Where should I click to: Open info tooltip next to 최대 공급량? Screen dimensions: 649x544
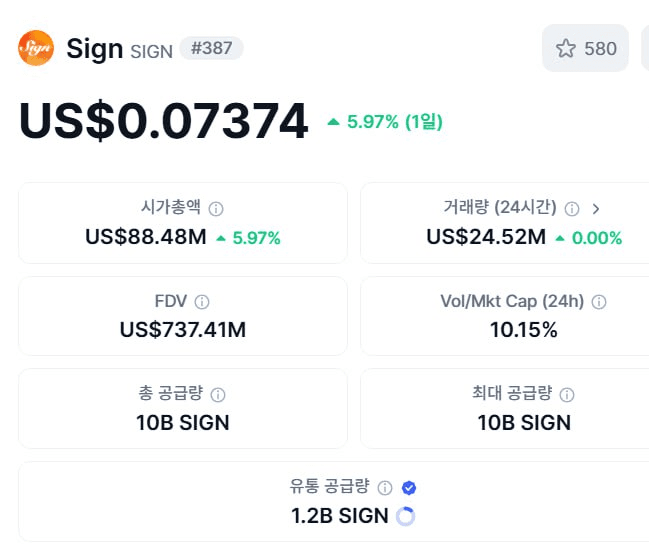[567, 395]
